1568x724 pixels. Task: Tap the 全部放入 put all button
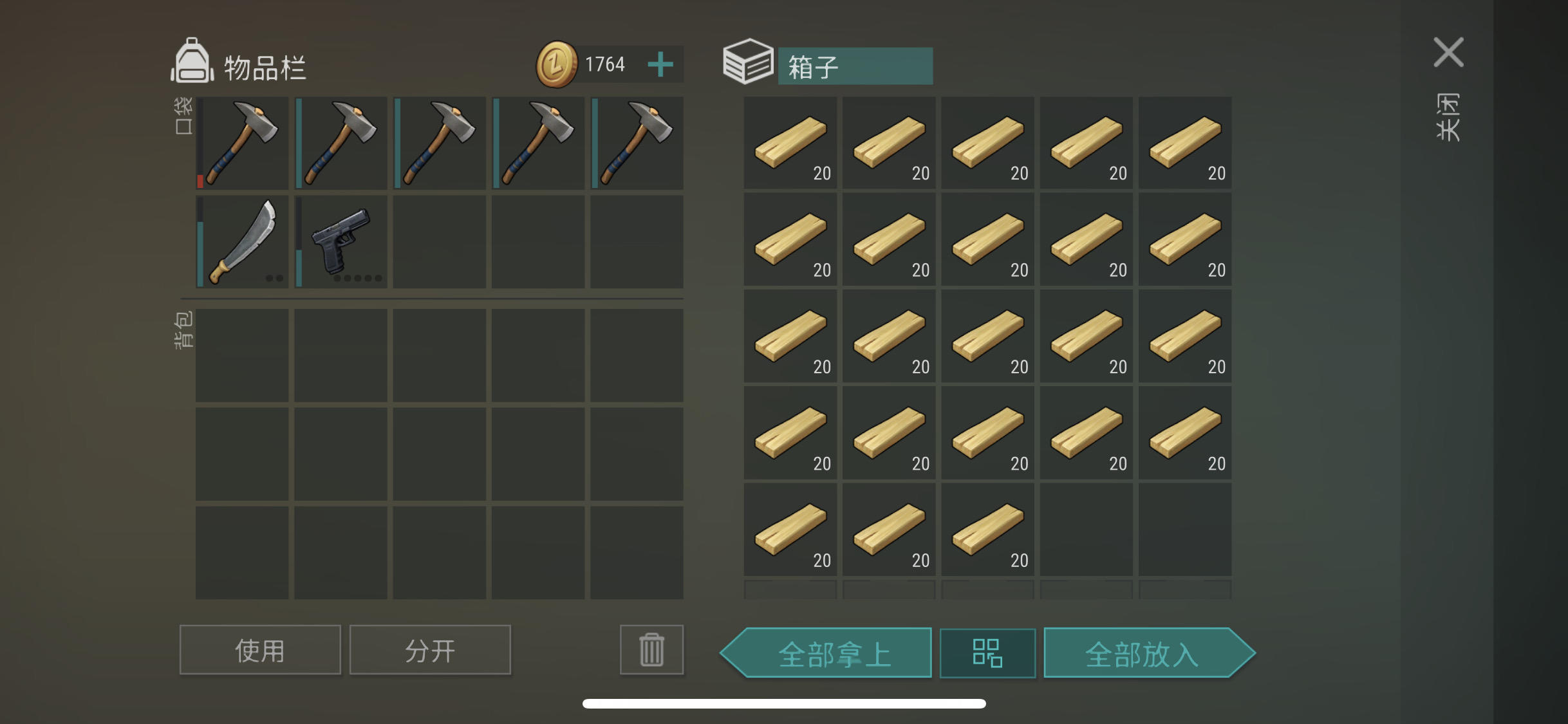tap(1149, 653)
